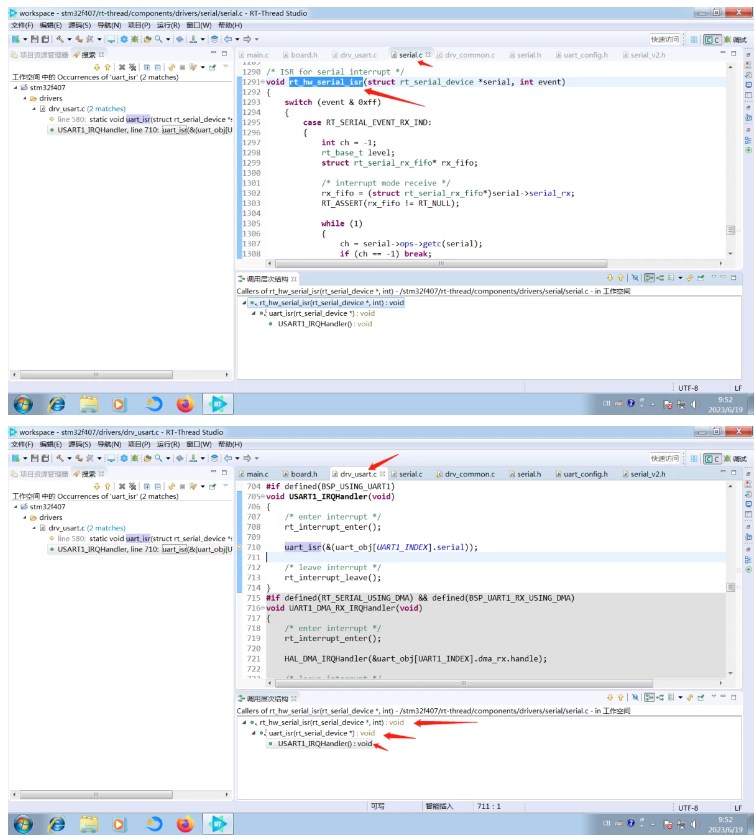Image resolution: width=755 pixels, height=839 pixels.
Task: Click 调试 perspective button in drv_usart.c-titled window
Action: click(736, 459)
